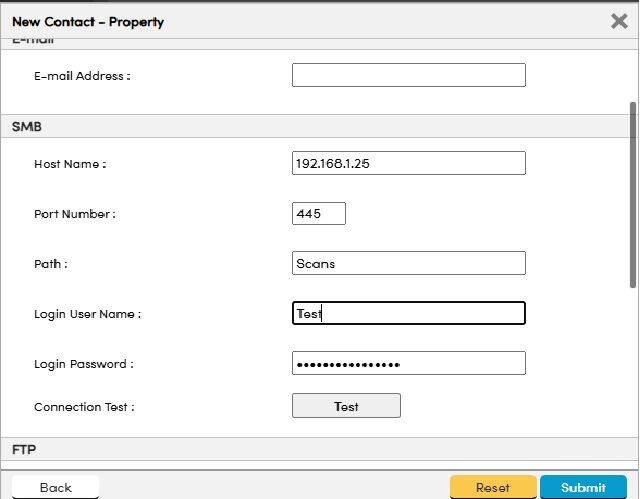
Task: Click the Login Password field
Action: coord(408,363)
